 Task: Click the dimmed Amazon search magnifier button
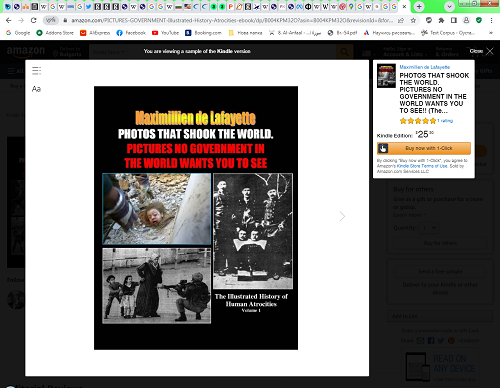344,52
